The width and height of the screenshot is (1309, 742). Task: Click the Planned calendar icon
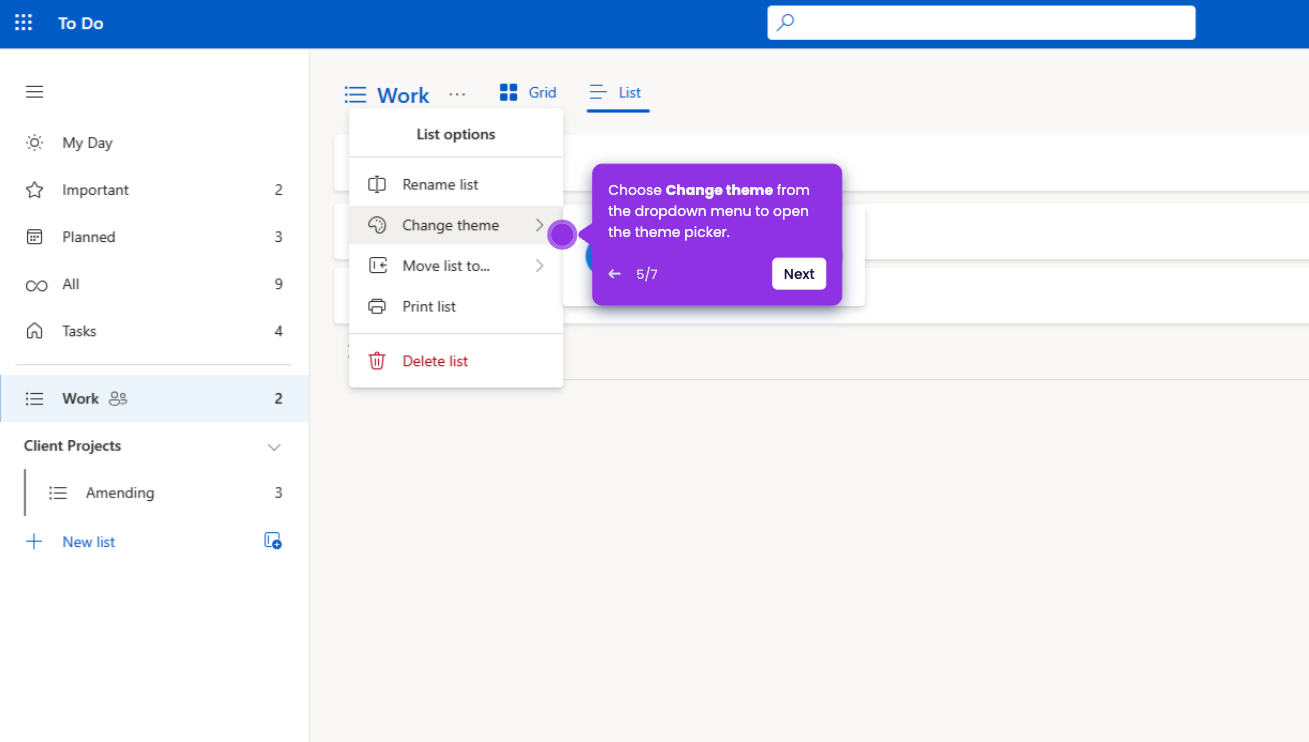click(34, 237)
